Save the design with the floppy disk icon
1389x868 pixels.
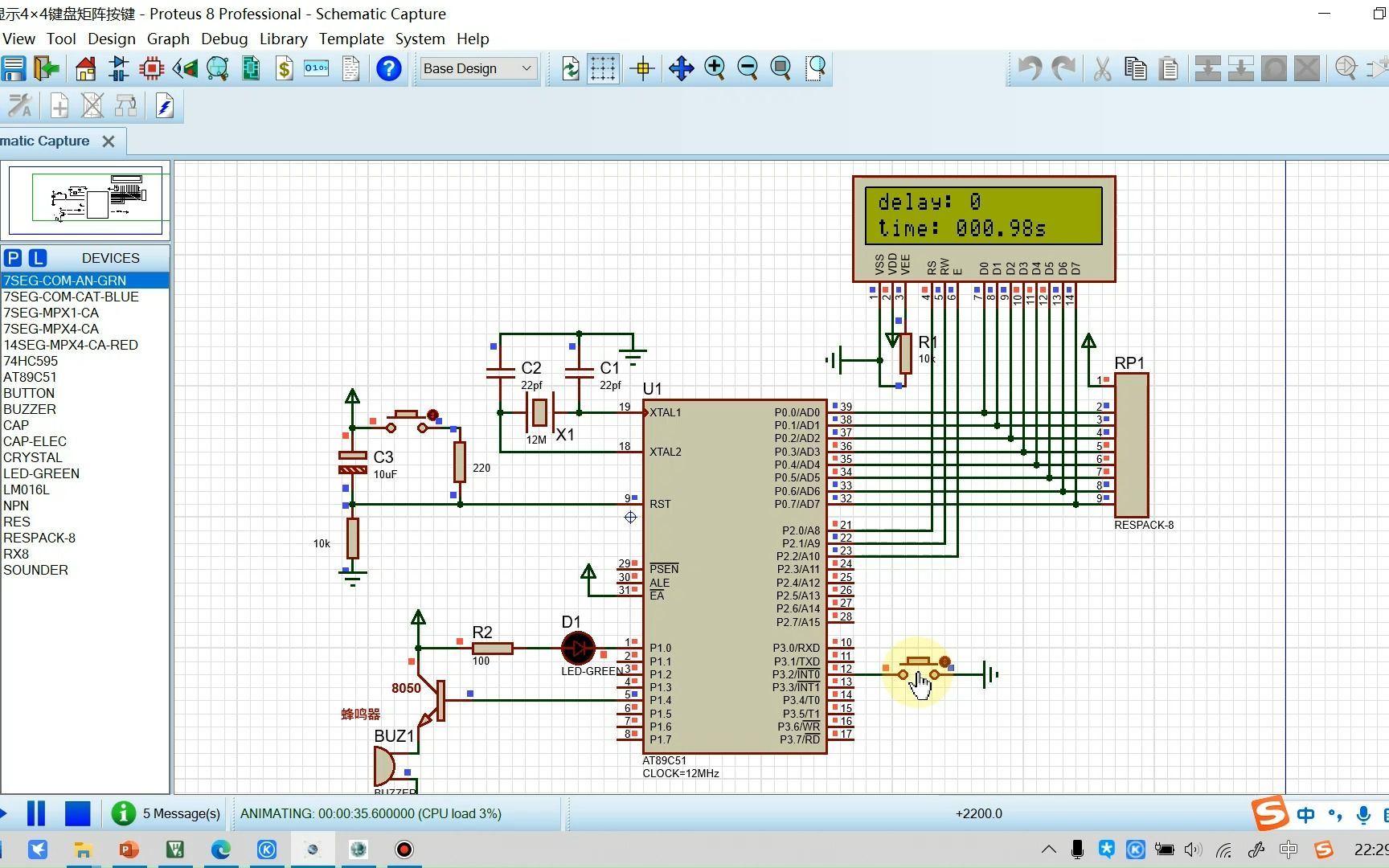click(14, 68)
